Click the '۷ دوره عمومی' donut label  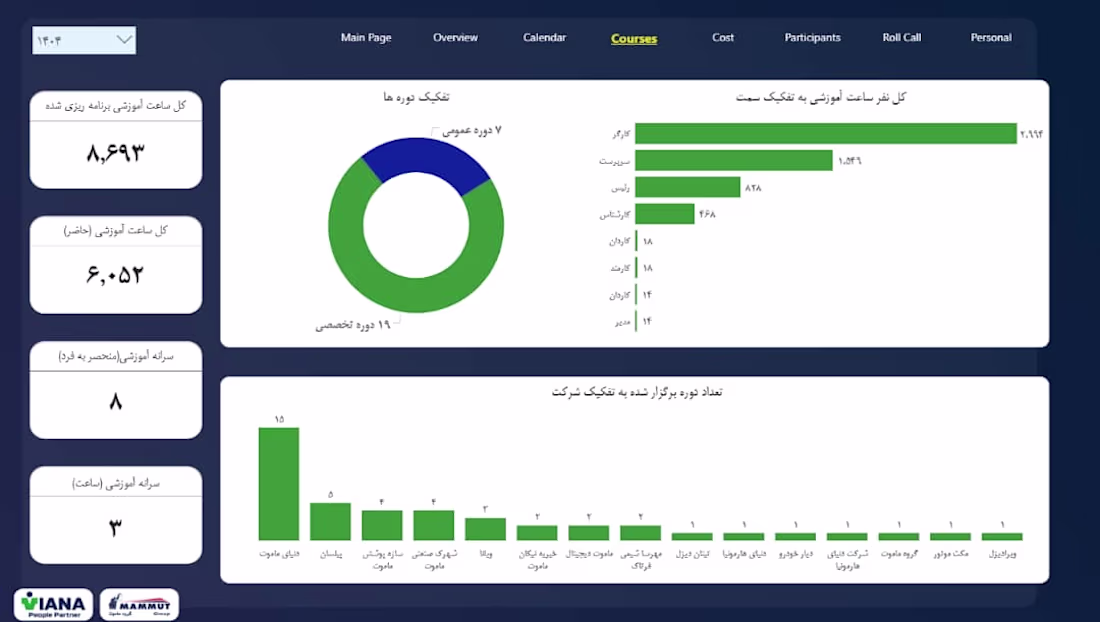pyautogui.click(x=471, y=130)
